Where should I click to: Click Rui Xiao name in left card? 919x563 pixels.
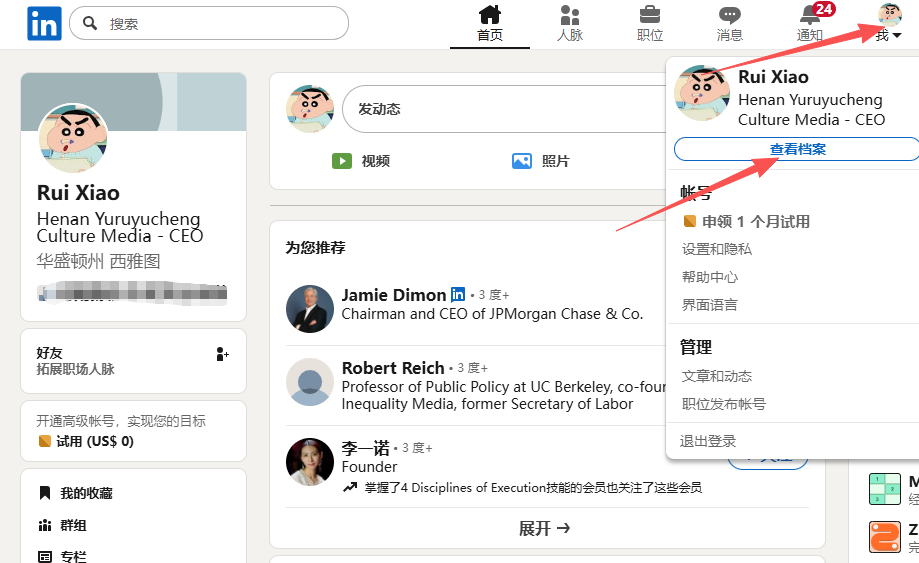(78, 193)
